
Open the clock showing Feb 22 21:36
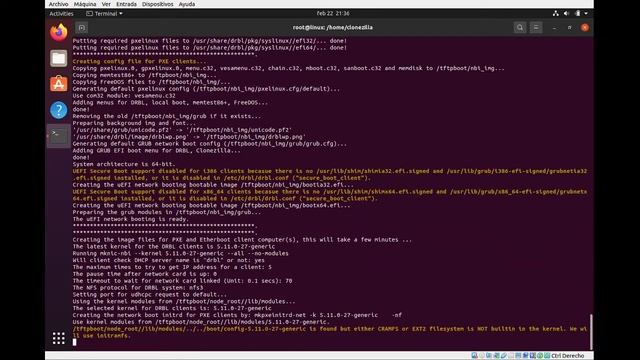coord(333,13)
